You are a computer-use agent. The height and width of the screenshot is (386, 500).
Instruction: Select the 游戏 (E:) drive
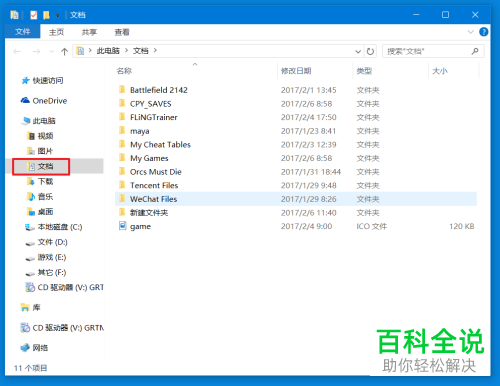pos(52,257)
